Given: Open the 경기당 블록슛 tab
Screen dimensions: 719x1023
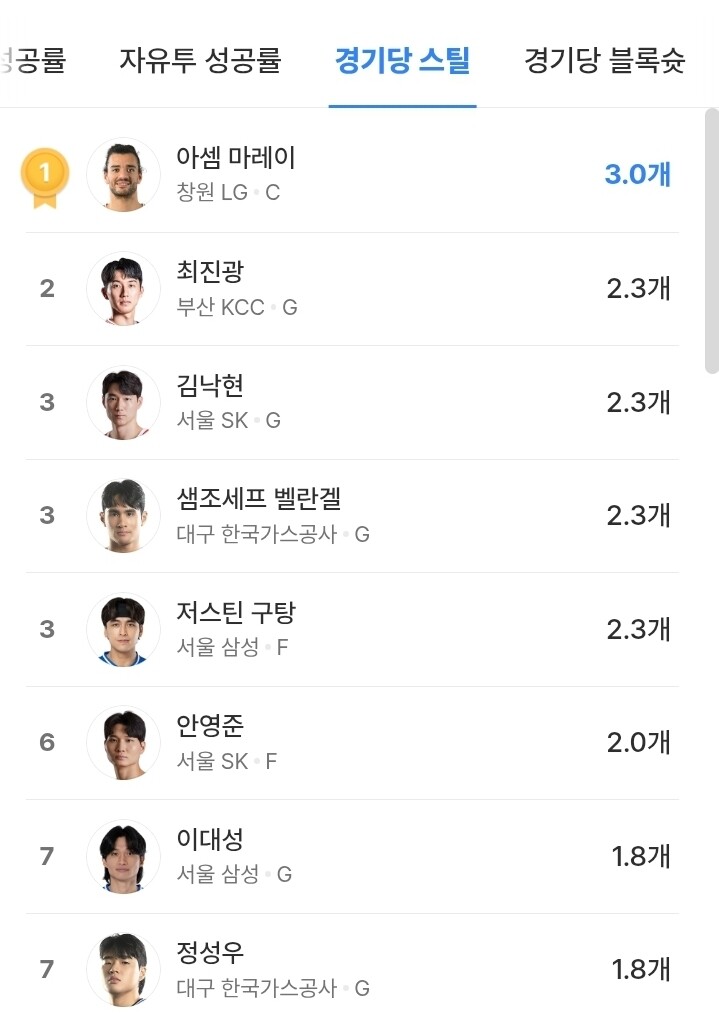Looking at the screenshot, I should pyautogui.click(x=604, y=61).
